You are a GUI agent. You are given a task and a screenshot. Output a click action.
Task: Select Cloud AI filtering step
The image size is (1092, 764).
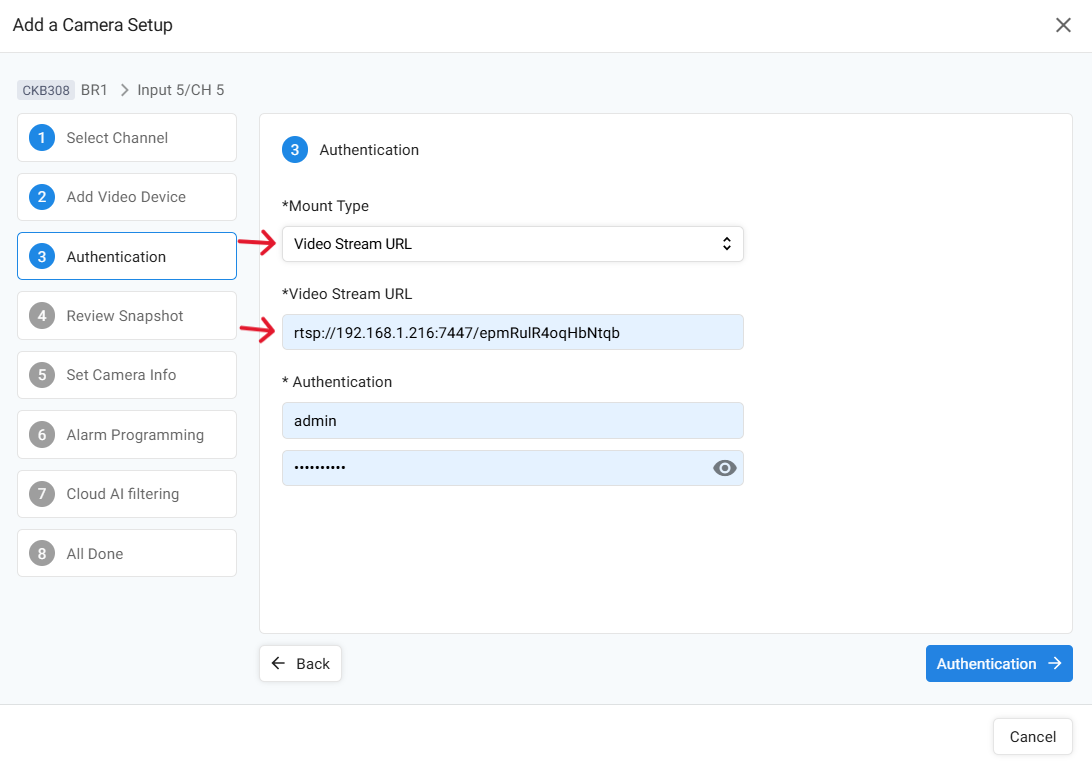(127, 494)
